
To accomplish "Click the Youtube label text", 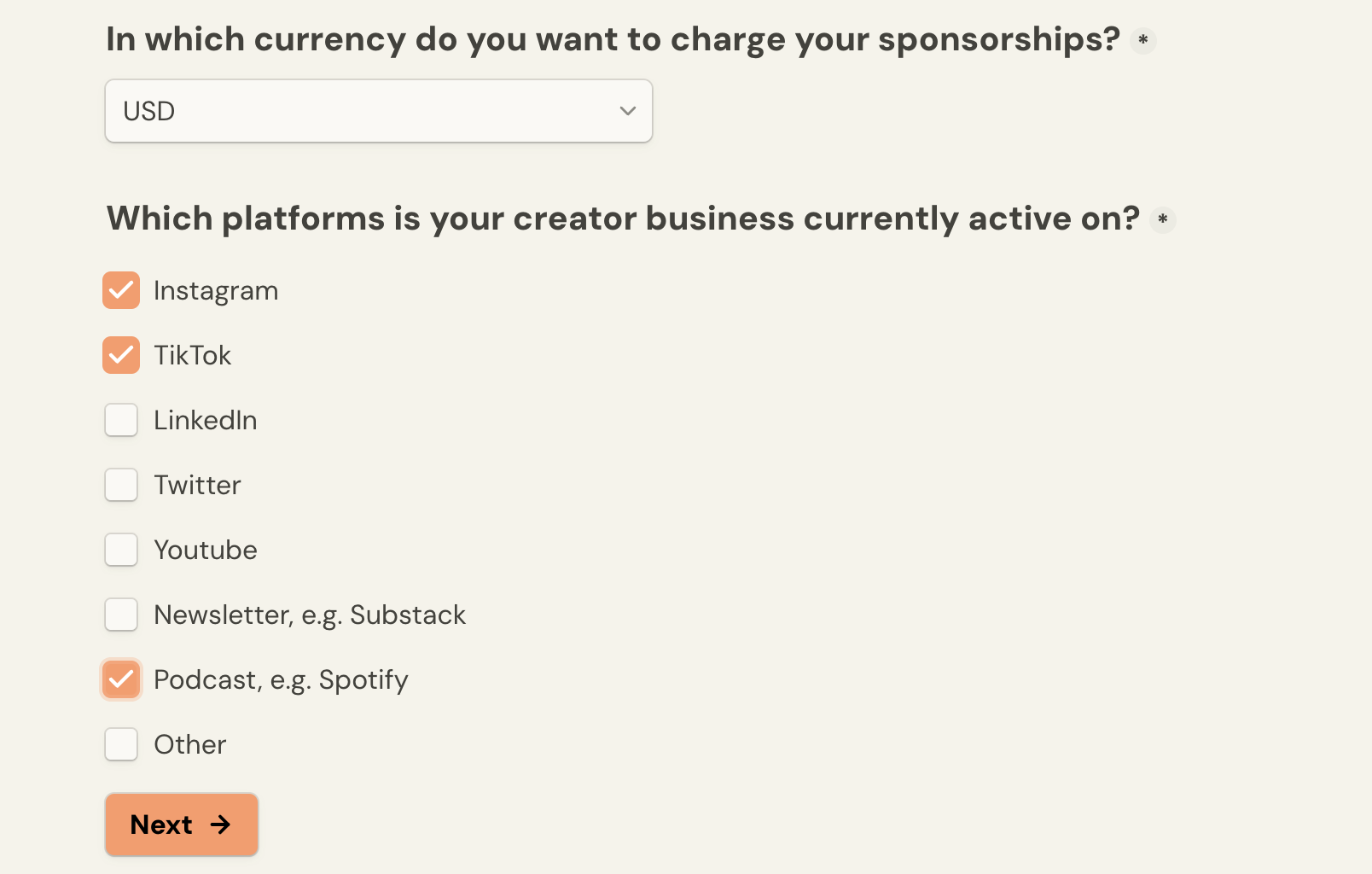I will point(206,550).
